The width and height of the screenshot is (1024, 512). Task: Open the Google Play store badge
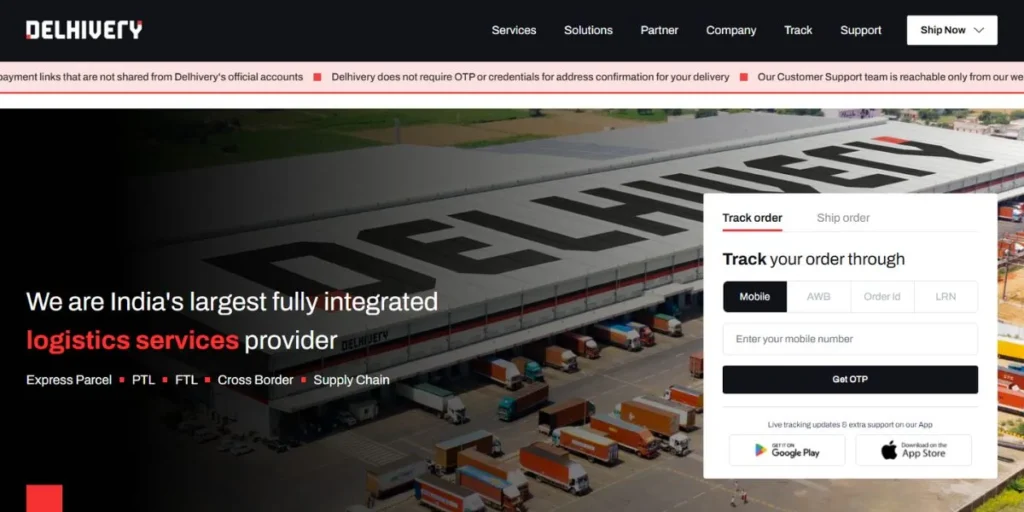[x=787, y=450]
